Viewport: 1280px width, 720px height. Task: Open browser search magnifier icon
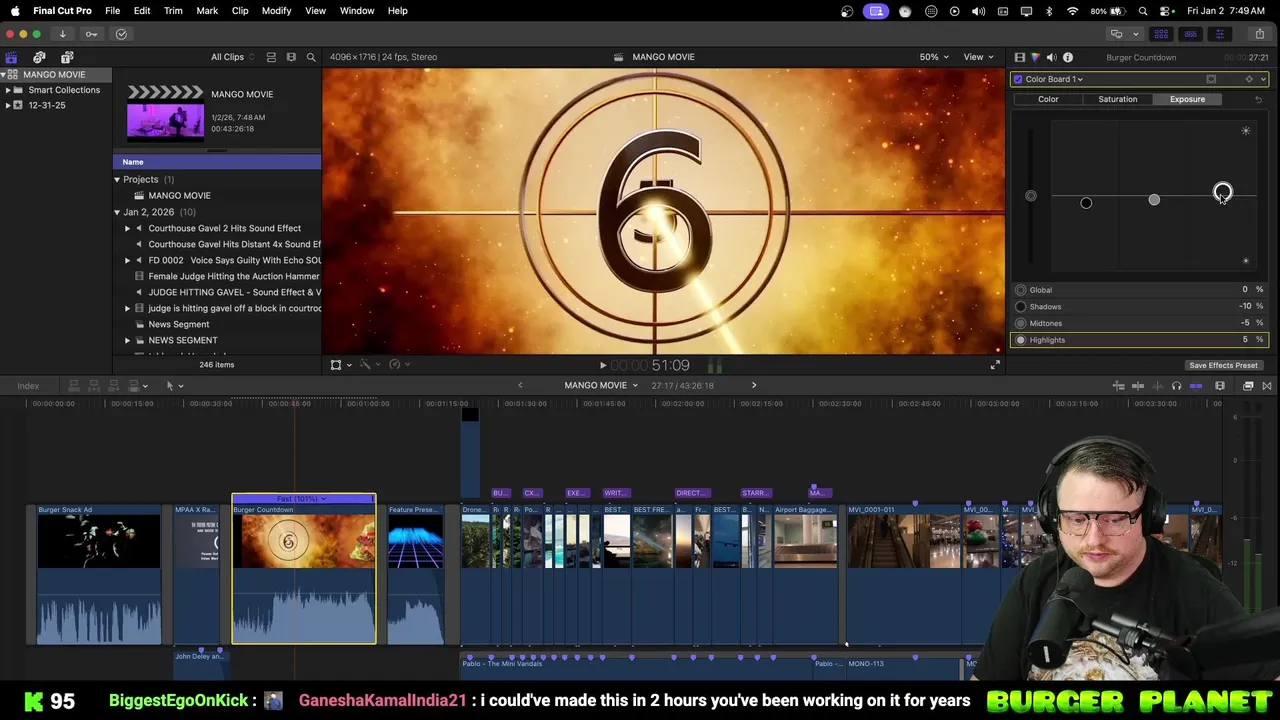pyautogui.click(x=311, y=57)
